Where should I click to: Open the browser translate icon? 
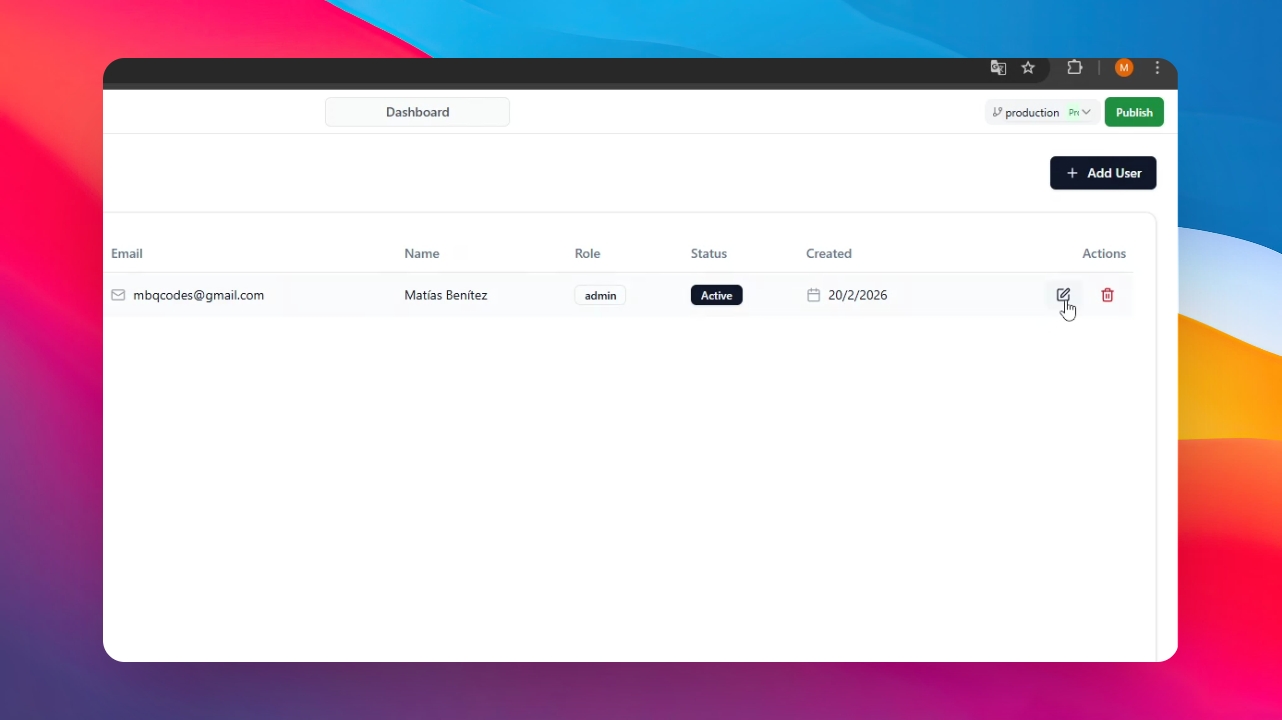coord(998,68)
